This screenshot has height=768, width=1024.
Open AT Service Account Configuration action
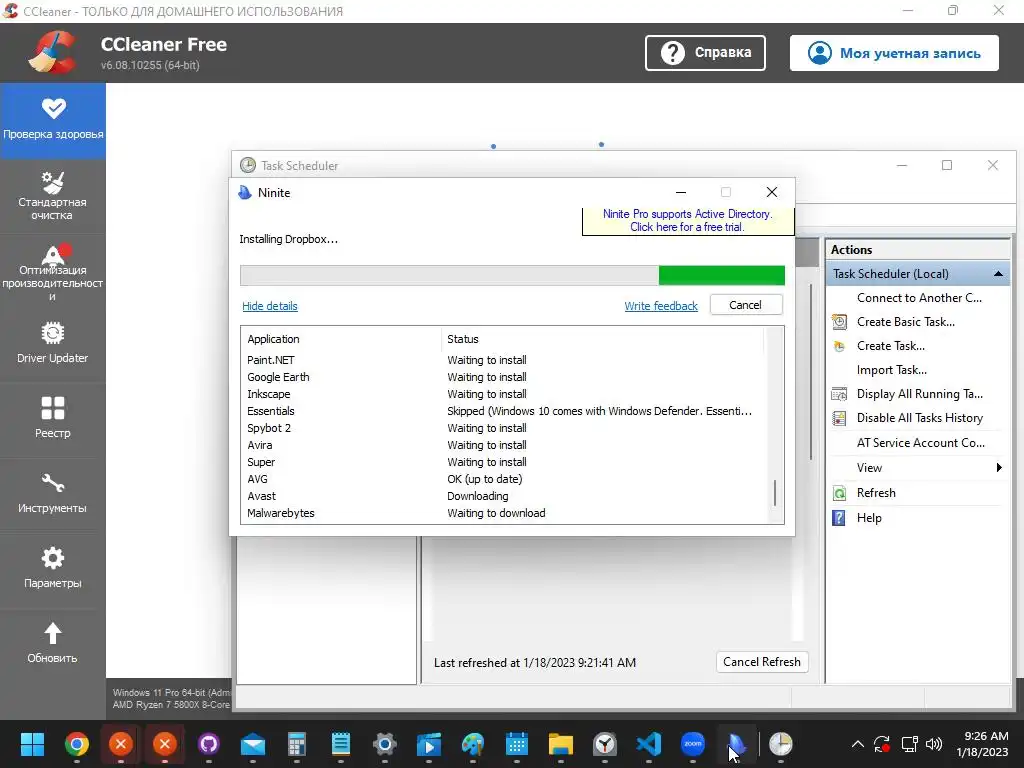[x=920, y=443]
